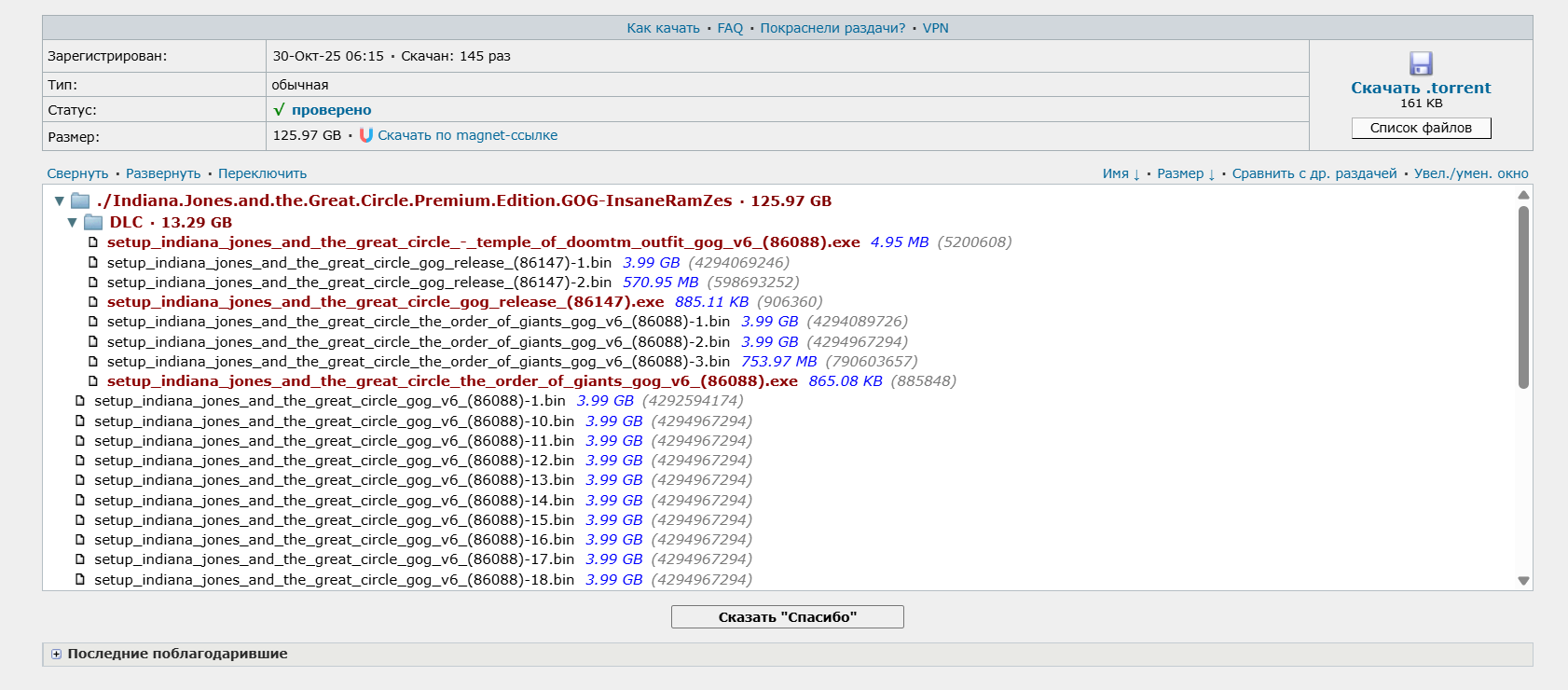Select order_of_giants_gog_v6_(86088).exe file name
The height and width of the screenshot is (690, 1568).
(x=452, y=381)
